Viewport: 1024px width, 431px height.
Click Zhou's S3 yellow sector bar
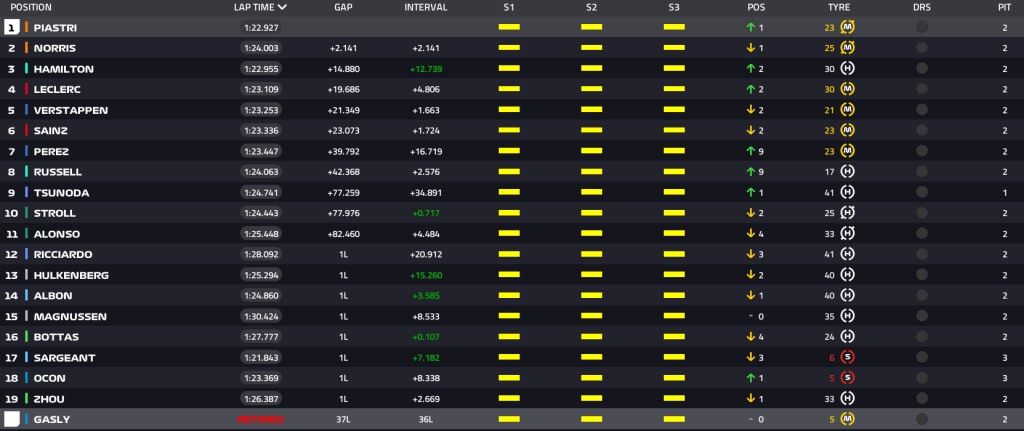click(x=674, y=399)
